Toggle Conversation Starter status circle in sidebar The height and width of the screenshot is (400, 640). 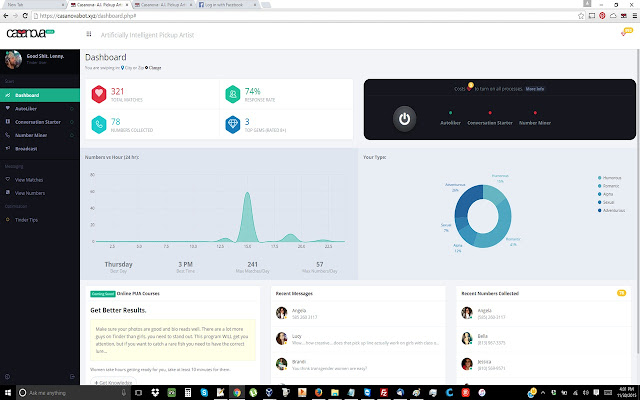pyautogui.click(x=72, y=122)
